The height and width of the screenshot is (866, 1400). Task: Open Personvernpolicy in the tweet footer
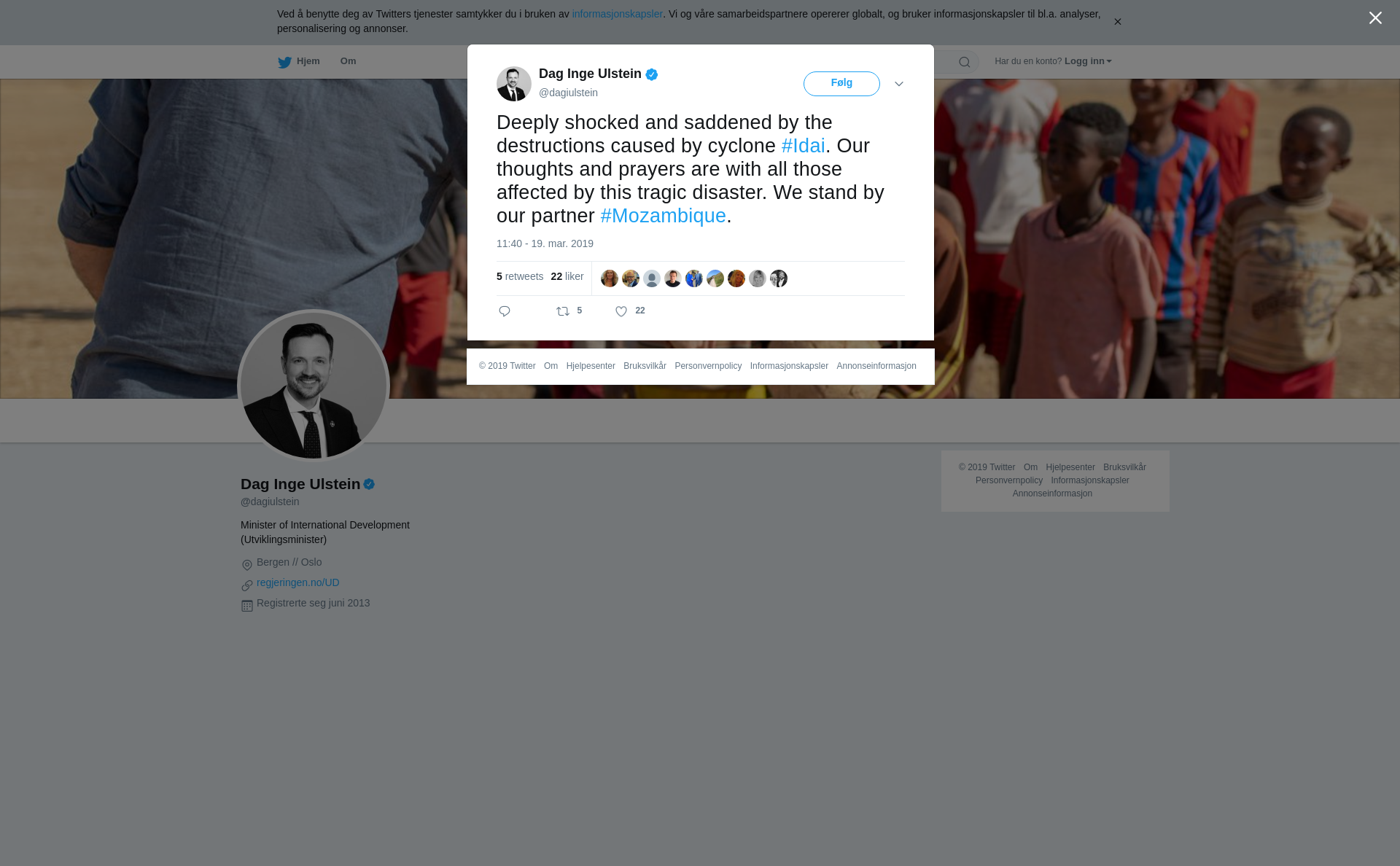click(708, 366)
